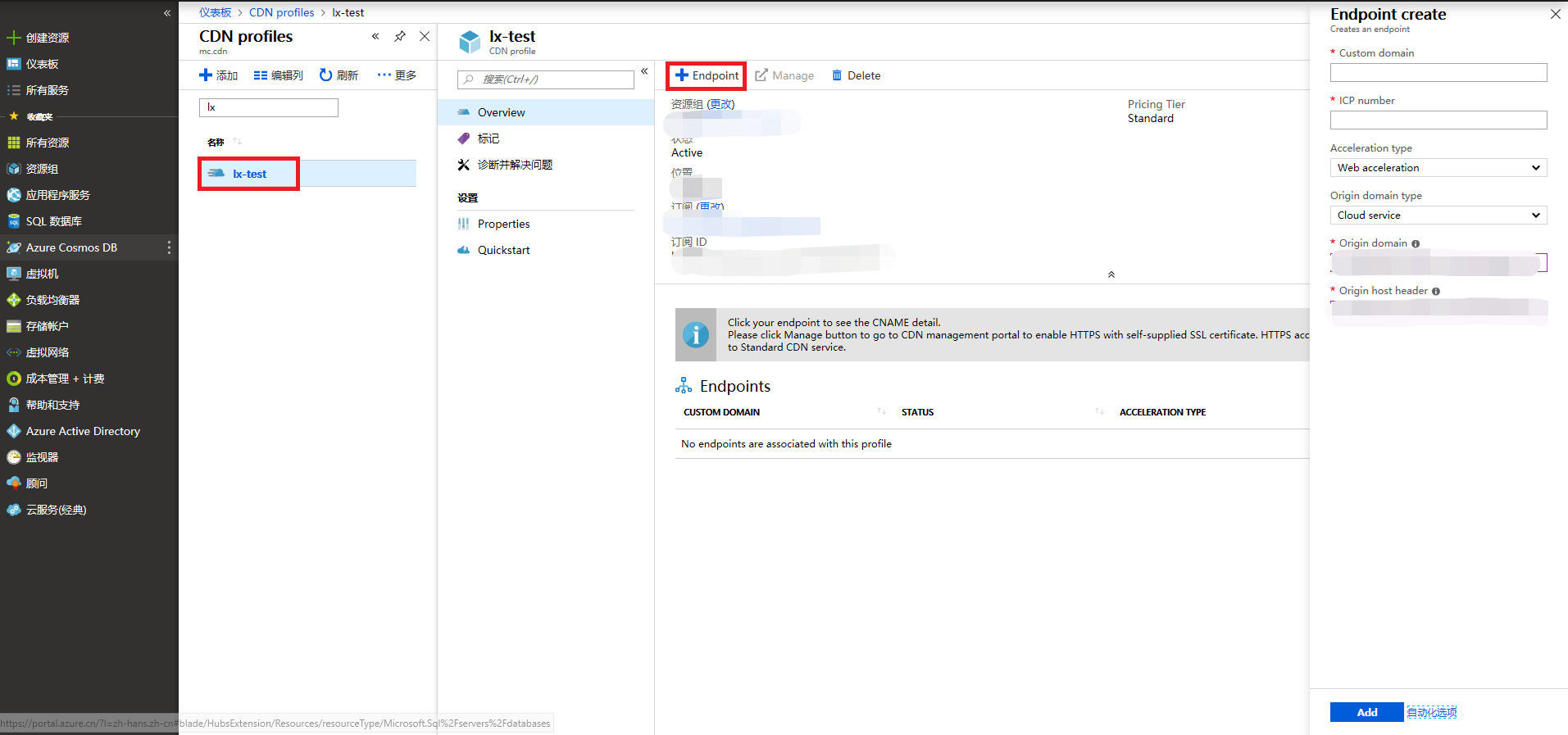The width and height of the screenshot is (1568, 735).
Task: Open 云服务(经典) in the sidebar
Action: click(x=56, y=510)
